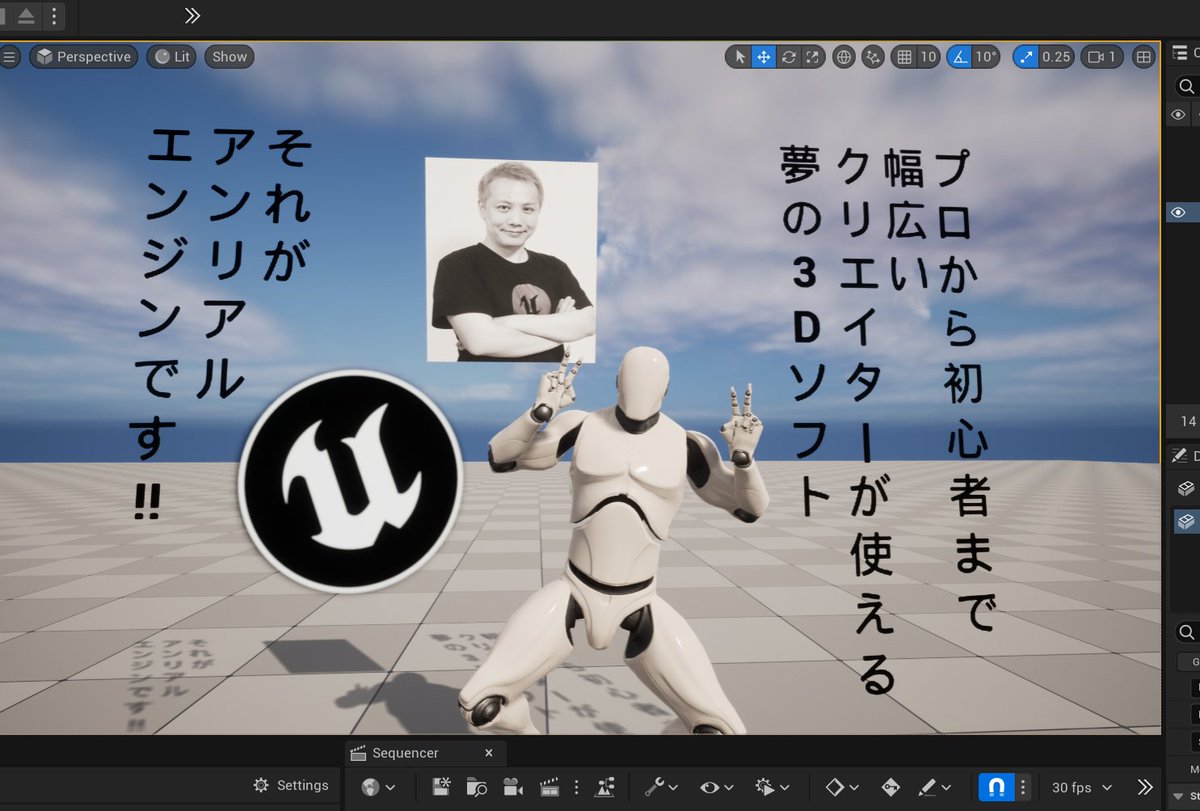Browse to sequence in Content Browser
This screenshot has width=1200, height=811.
point(476,787)
